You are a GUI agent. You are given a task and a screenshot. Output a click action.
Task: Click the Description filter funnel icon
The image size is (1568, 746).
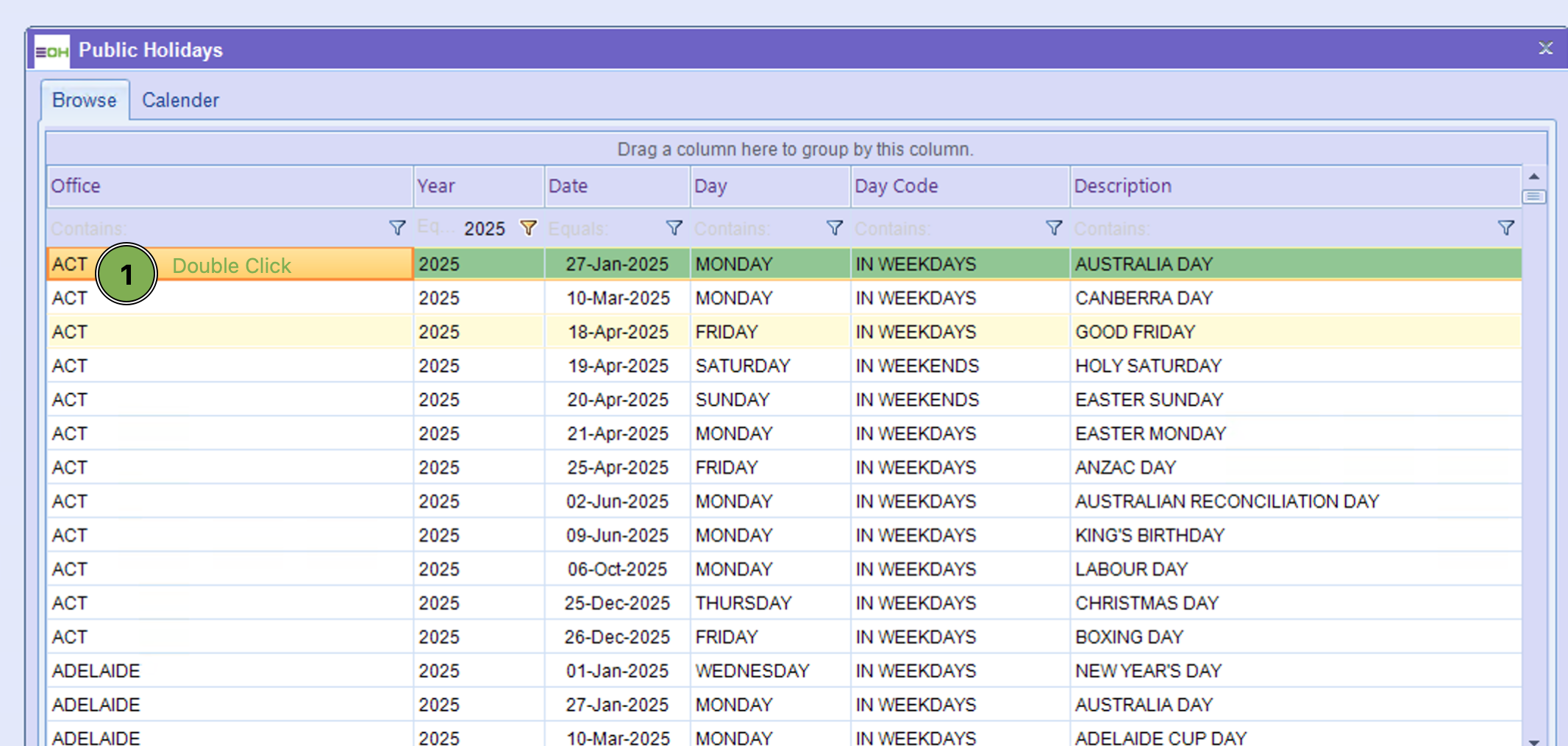tap(1505, 228)
